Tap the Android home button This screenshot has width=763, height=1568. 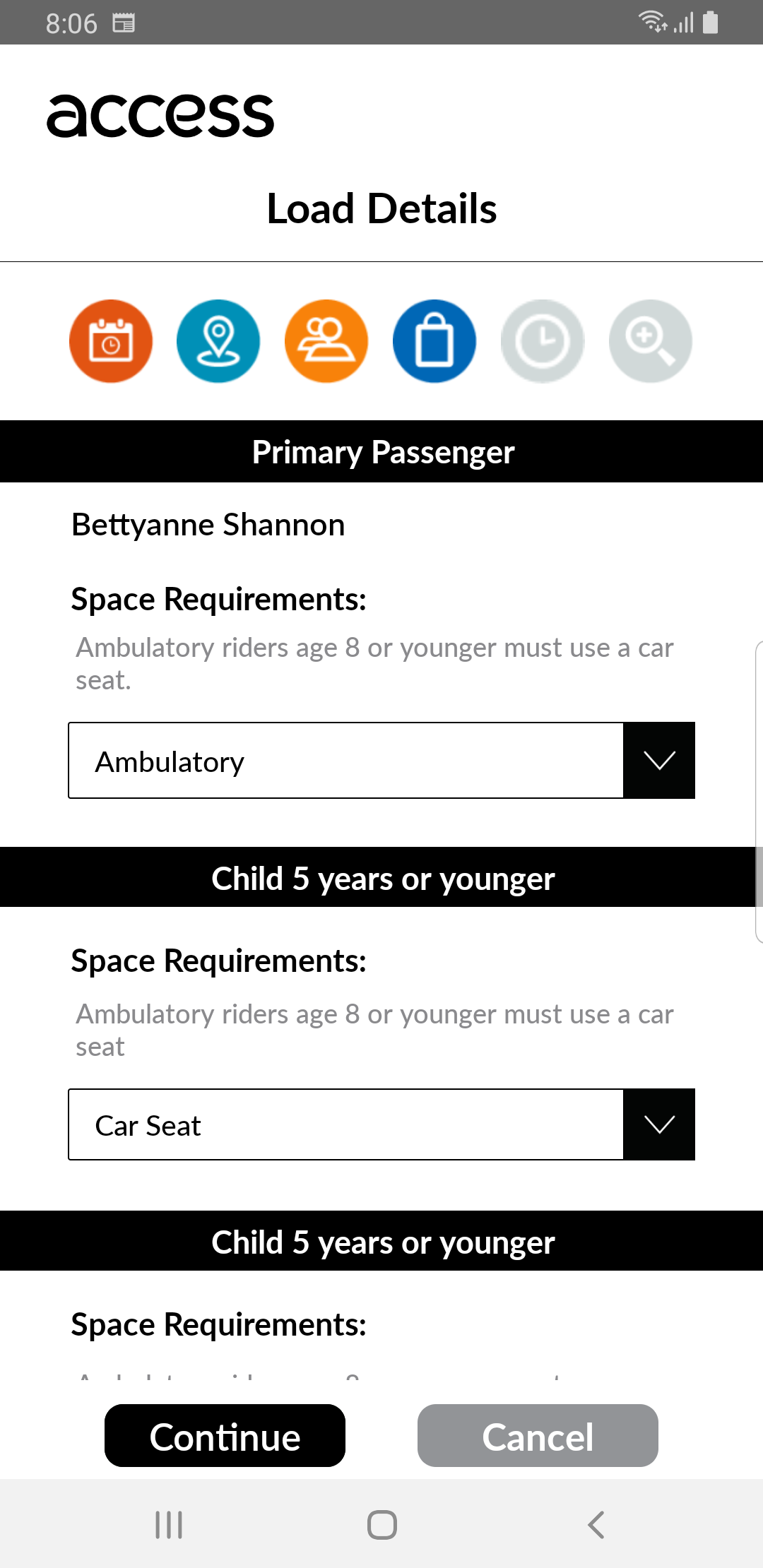(382, 1524)
